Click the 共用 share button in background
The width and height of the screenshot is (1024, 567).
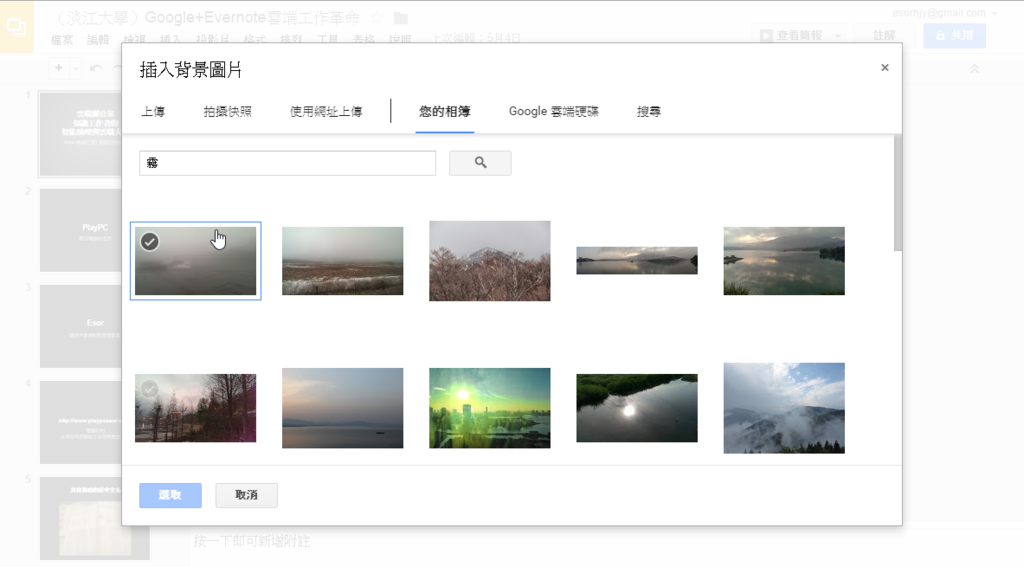click(x=954, y=35)
